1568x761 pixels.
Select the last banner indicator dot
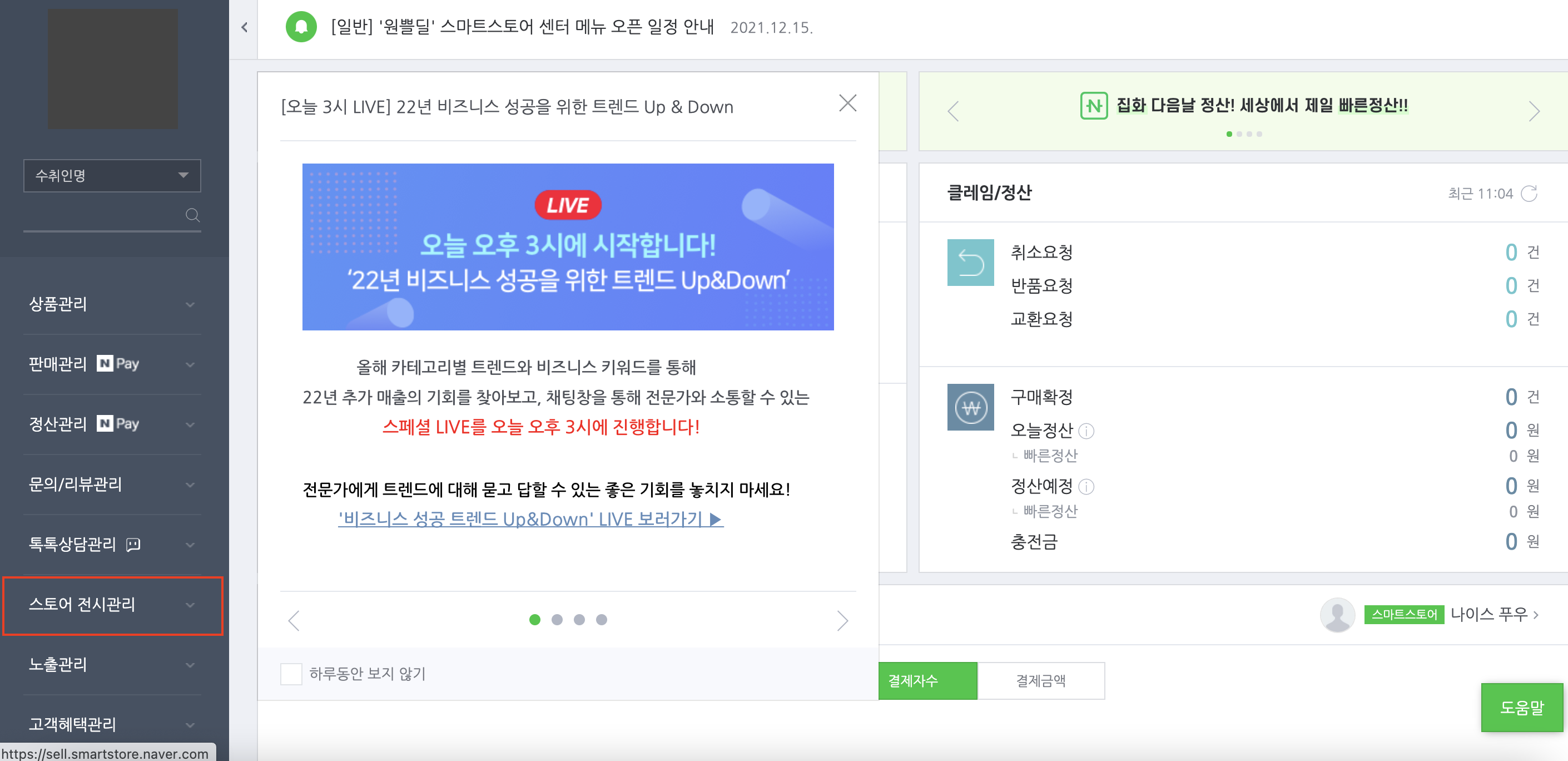pyautogui.click(x=1259, y=134)
